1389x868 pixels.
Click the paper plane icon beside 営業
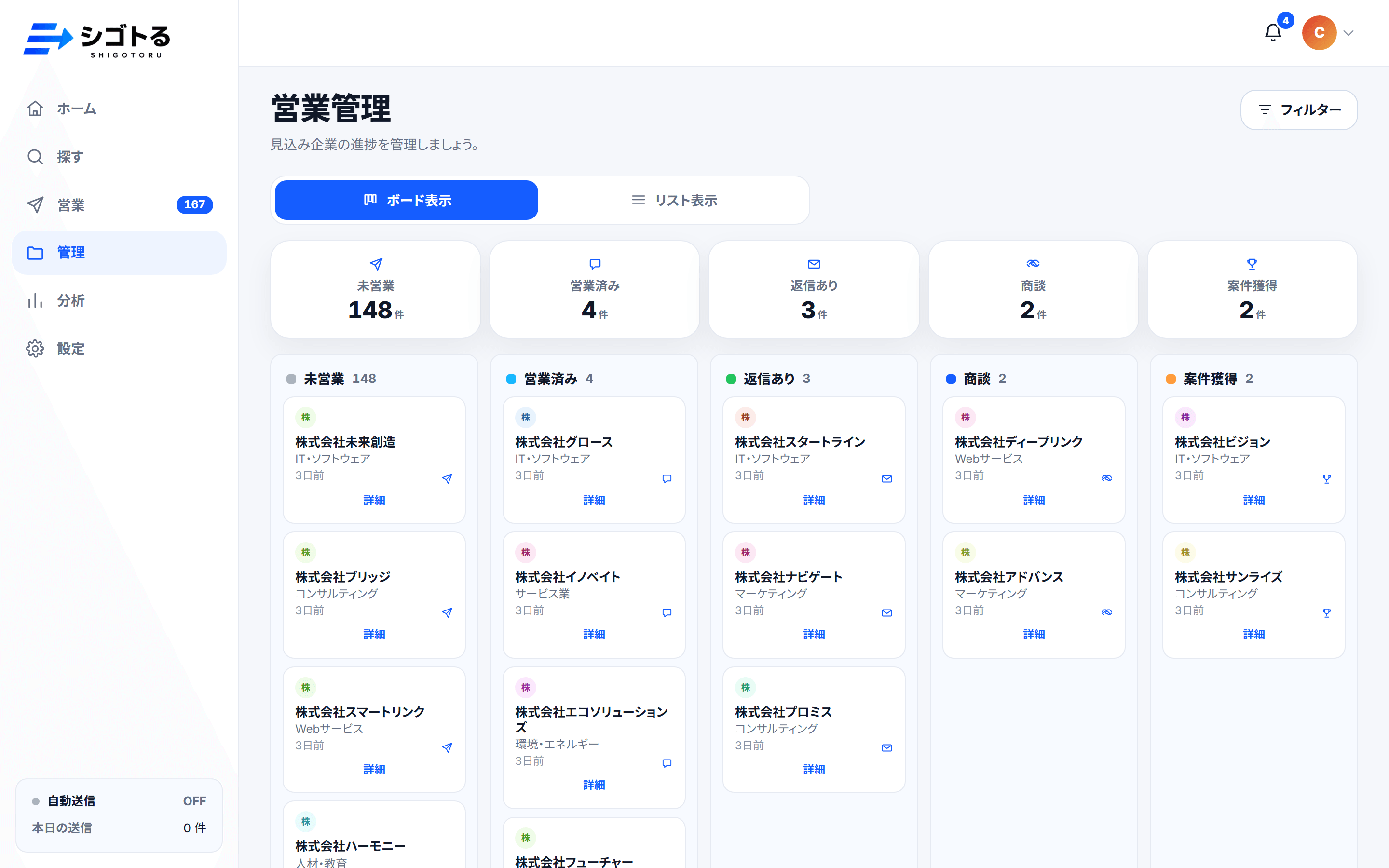(x=35, y=205)
